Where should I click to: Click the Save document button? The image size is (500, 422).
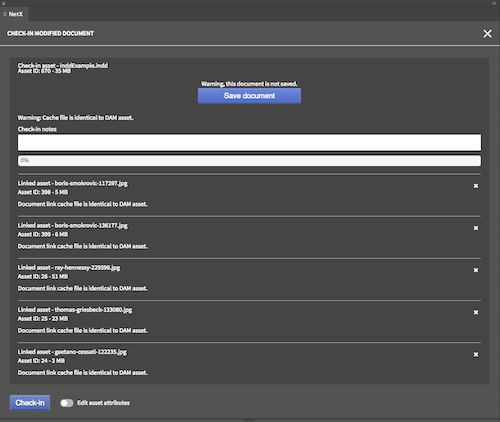249,96
